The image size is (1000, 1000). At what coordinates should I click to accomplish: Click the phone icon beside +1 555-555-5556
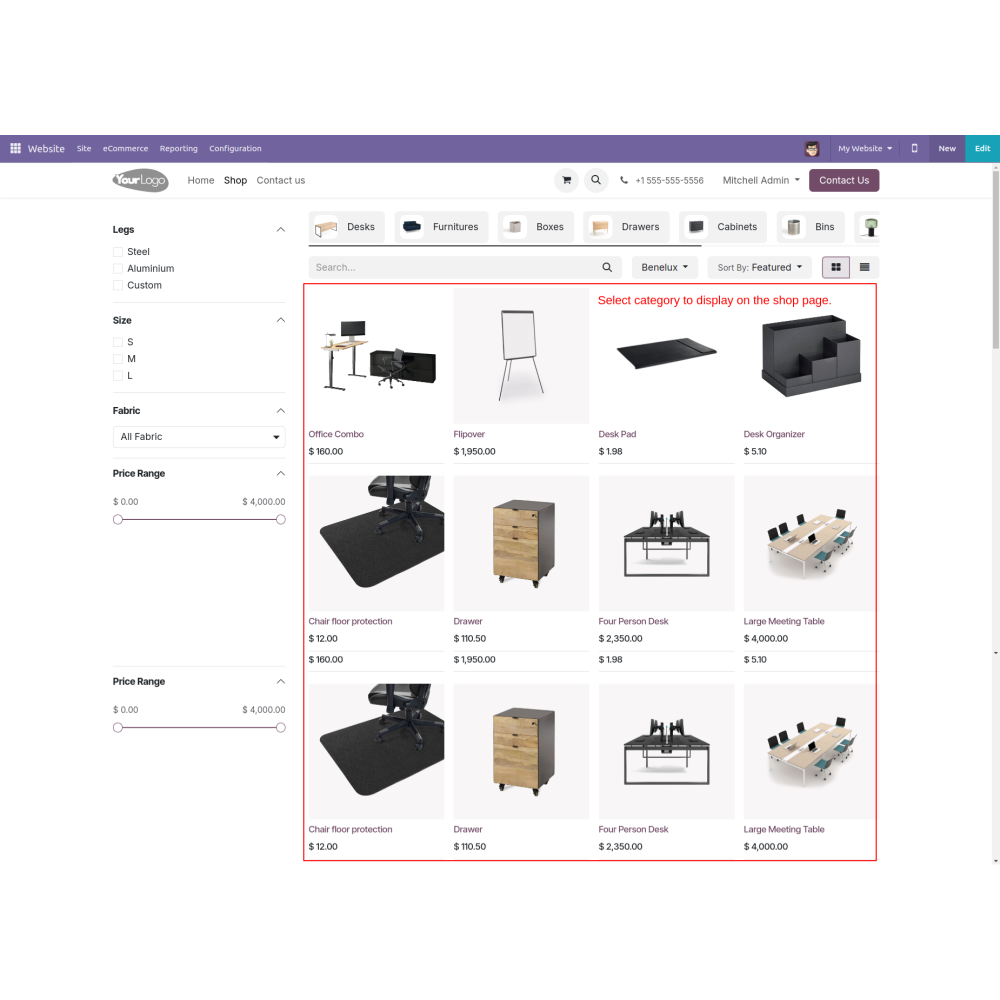click(x=624, y=180)
